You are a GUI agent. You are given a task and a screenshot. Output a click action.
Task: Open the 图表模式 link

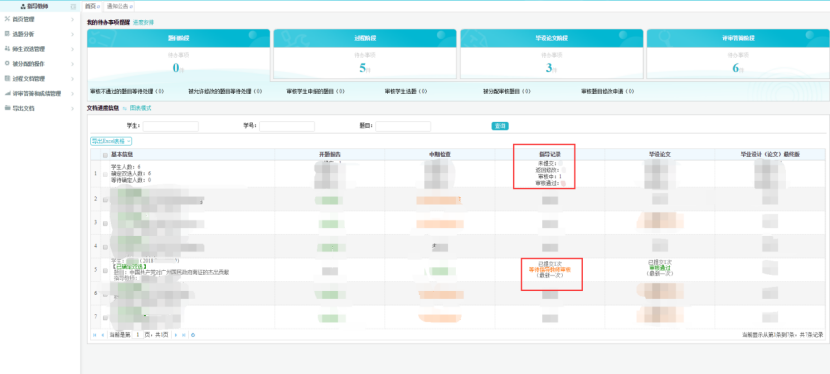pyautogui.click(x=140, y=108)
